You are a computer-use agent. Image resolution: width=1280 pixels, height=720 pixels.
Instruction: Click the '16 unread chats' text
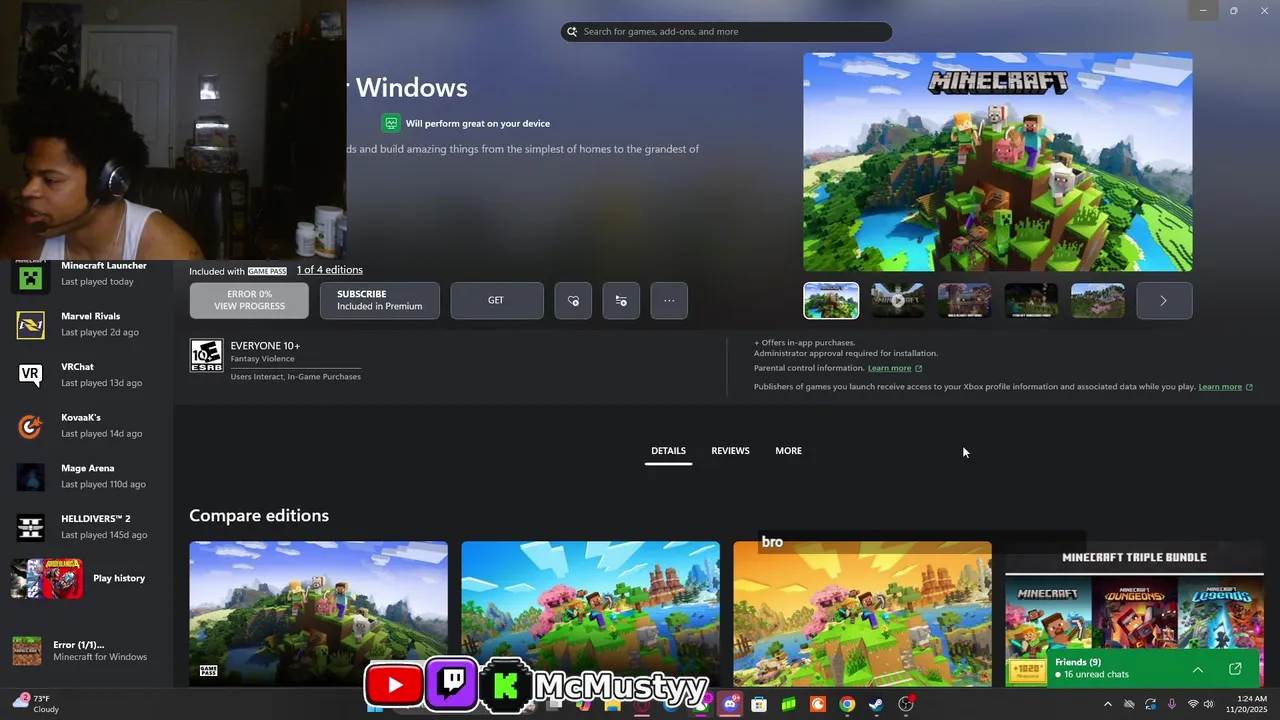[1096, 675]
